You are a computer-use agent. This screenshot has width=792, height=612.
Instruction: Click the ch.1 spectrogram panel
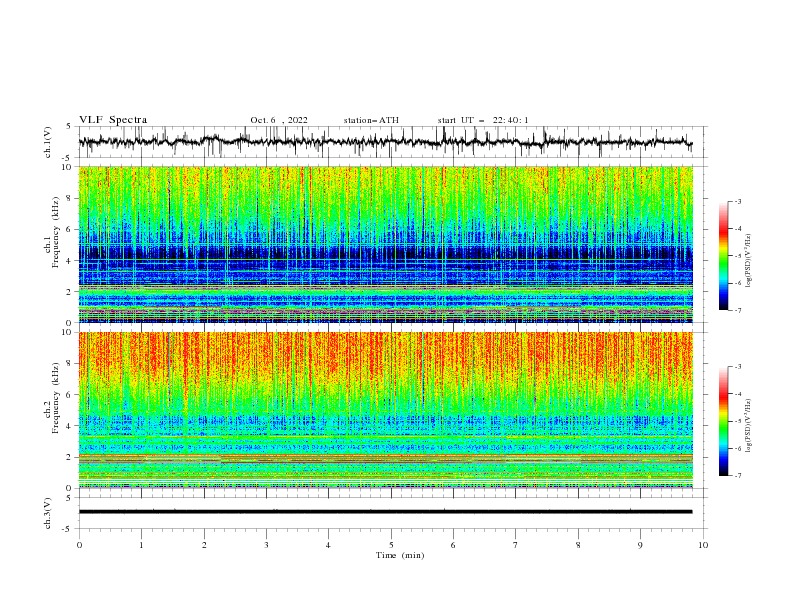coord(385,244)
